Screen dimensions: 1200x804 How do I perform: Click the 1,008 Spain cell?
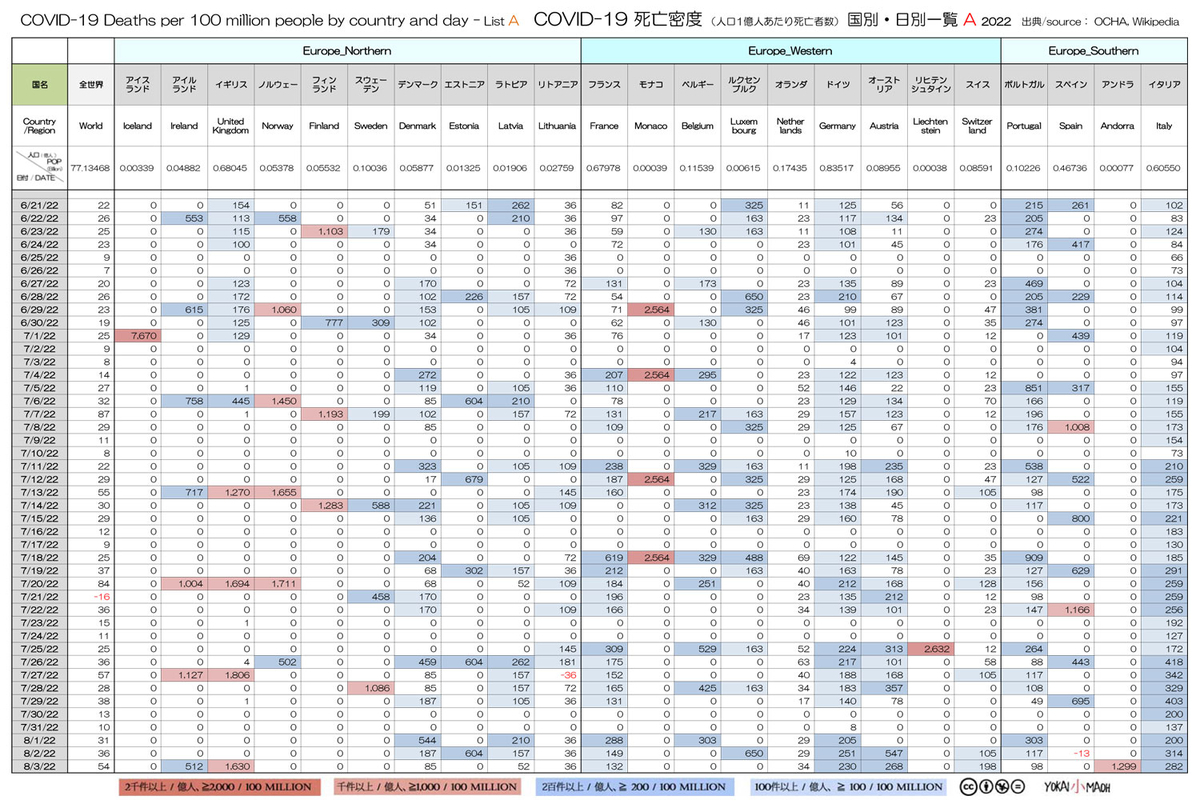[x=1071, y=428]
